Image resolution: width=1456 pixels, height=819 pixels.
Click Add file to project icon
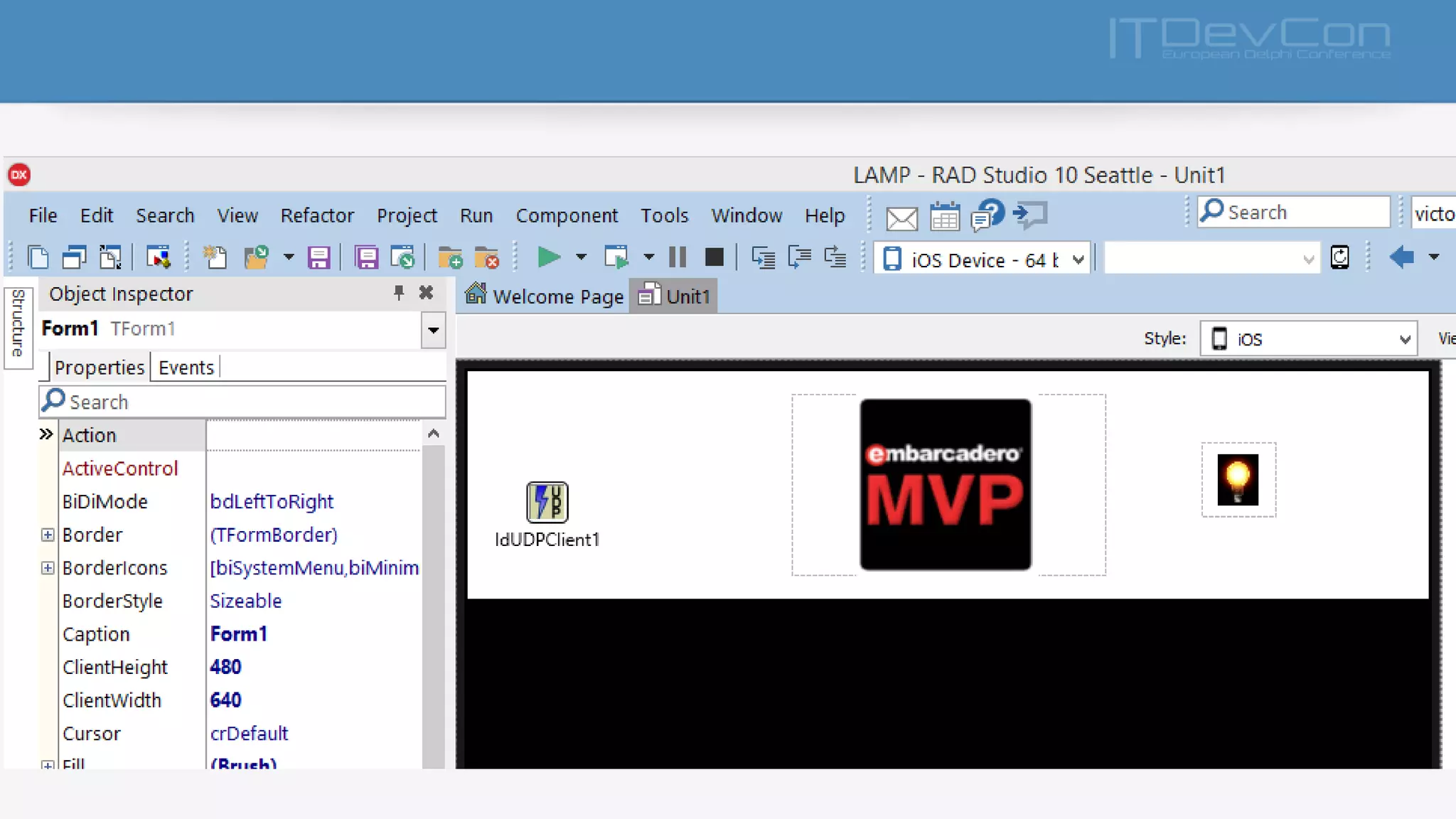point(450,257)
